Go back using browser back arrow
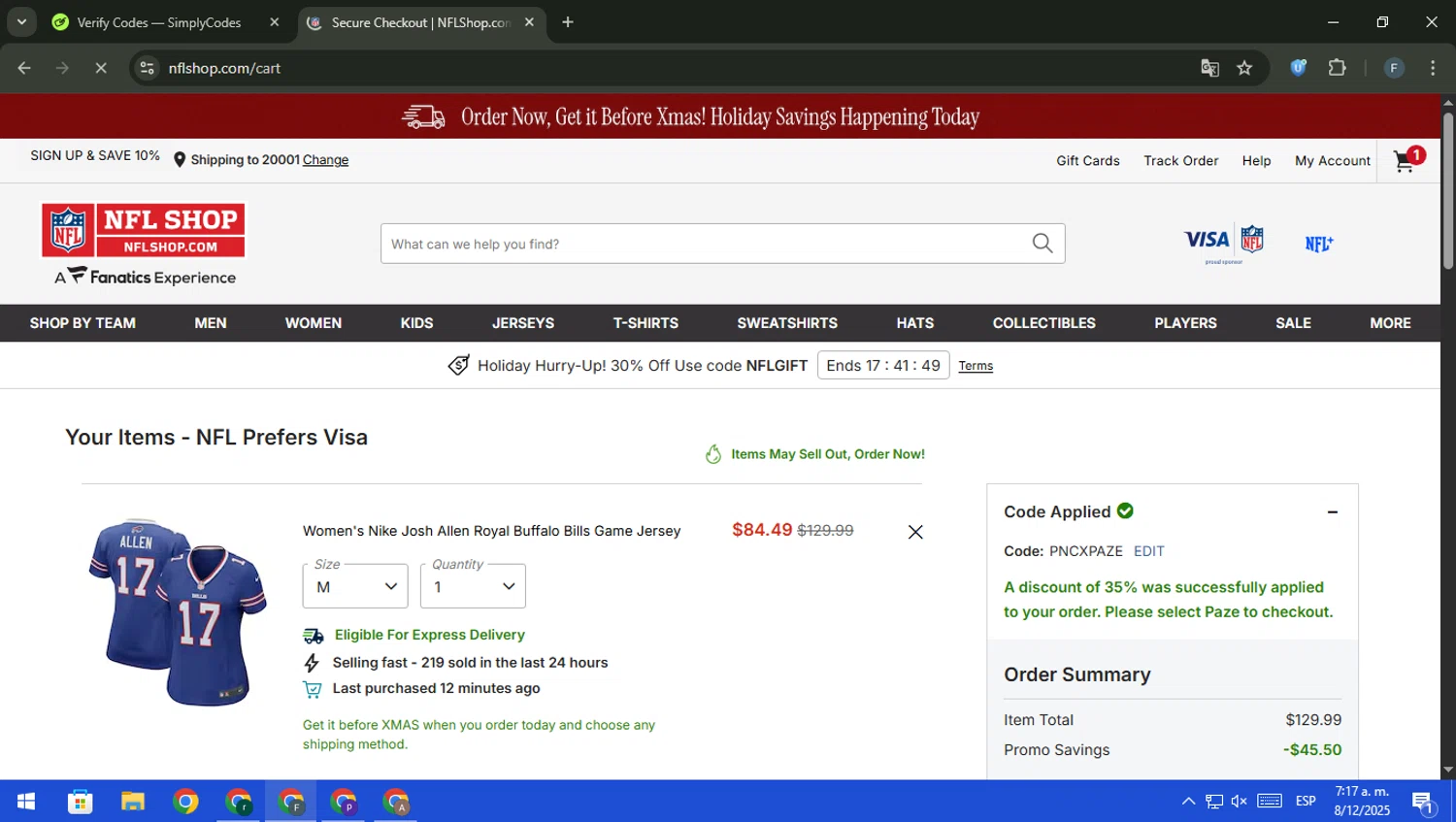1456x822 pixels. pos(24,68)
